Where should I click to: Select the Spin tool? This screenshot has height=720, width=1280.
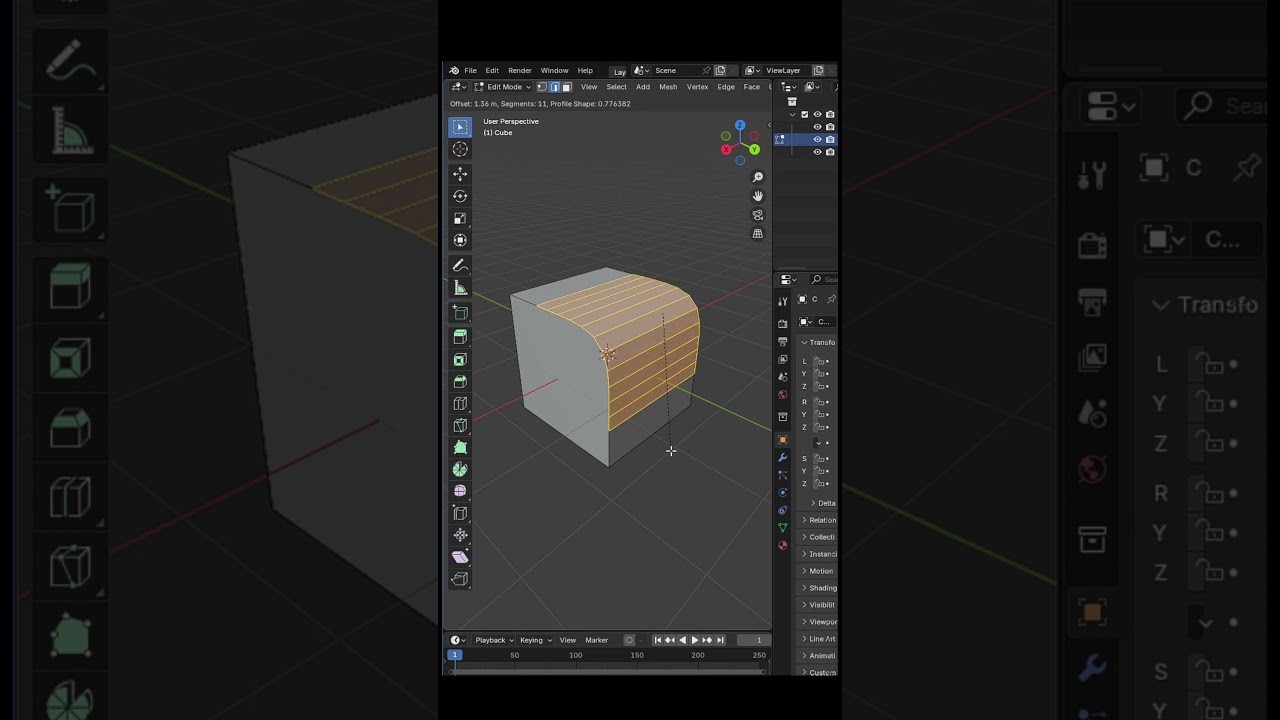(x=460, y=469)
